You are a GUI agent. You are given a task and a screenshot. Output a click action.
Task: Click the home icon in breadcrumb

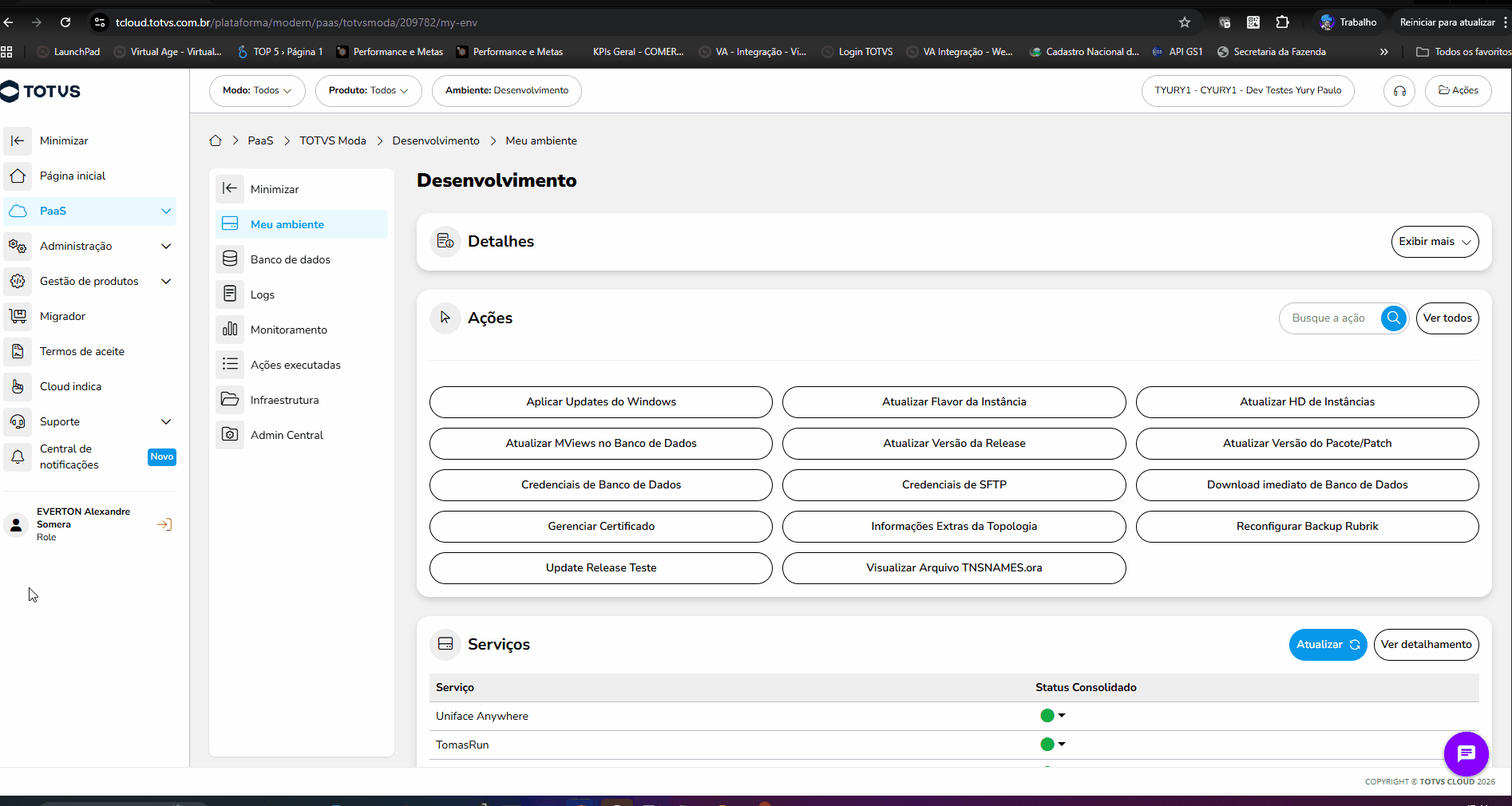tap(216, 140)
